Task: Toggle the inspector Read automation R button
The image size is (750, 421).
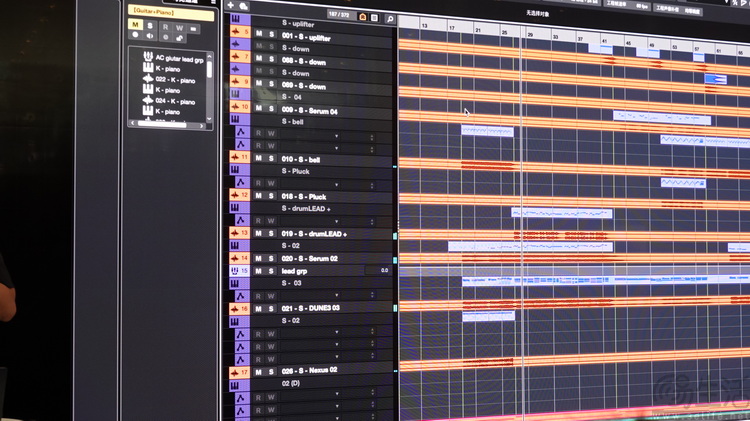Action: tap(165, 27)
